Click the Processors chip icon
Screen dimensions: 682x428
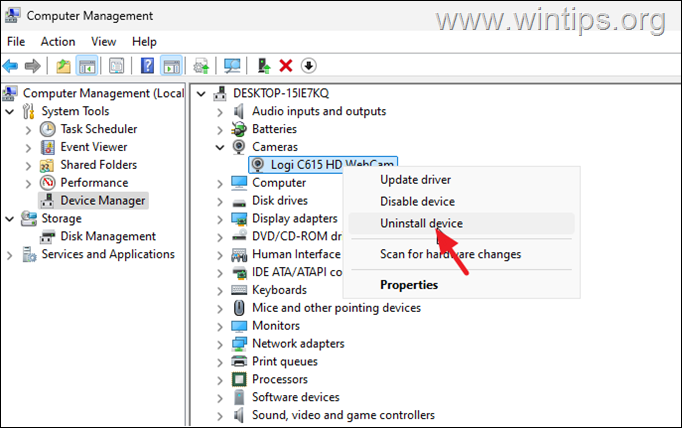tap(239, 379)
